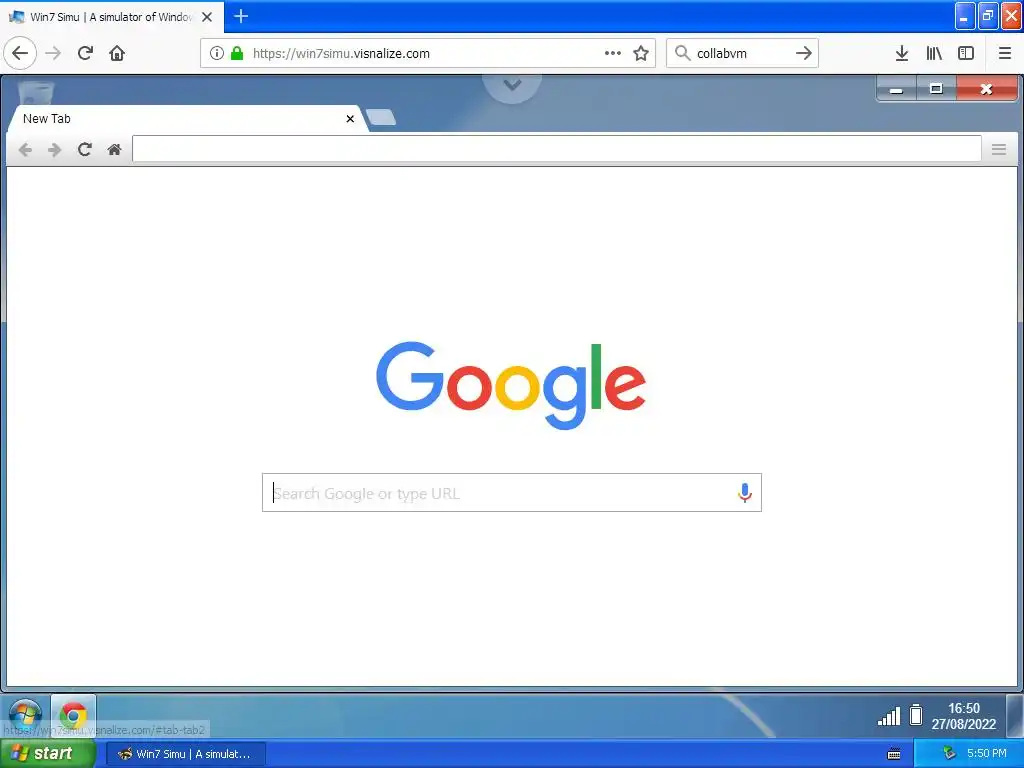The image size is (1024, 768).
Task: Reload the Firefox page
Action: tap(86, 53)
